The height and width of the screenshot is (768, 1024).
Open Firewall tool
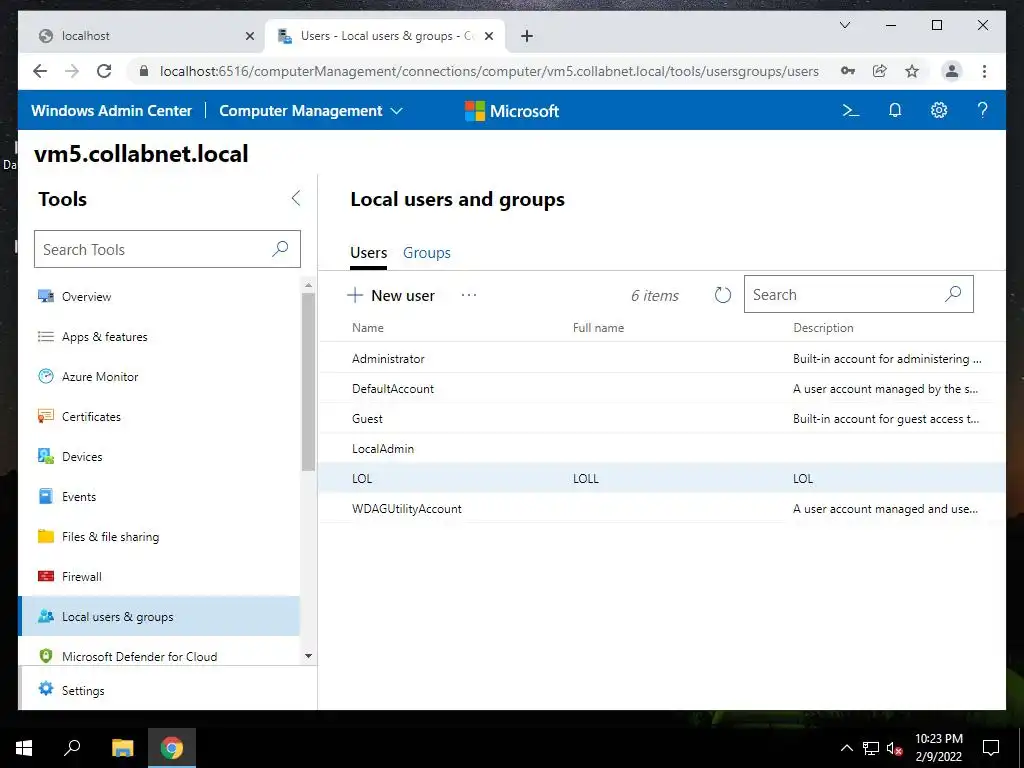[160, 577]
